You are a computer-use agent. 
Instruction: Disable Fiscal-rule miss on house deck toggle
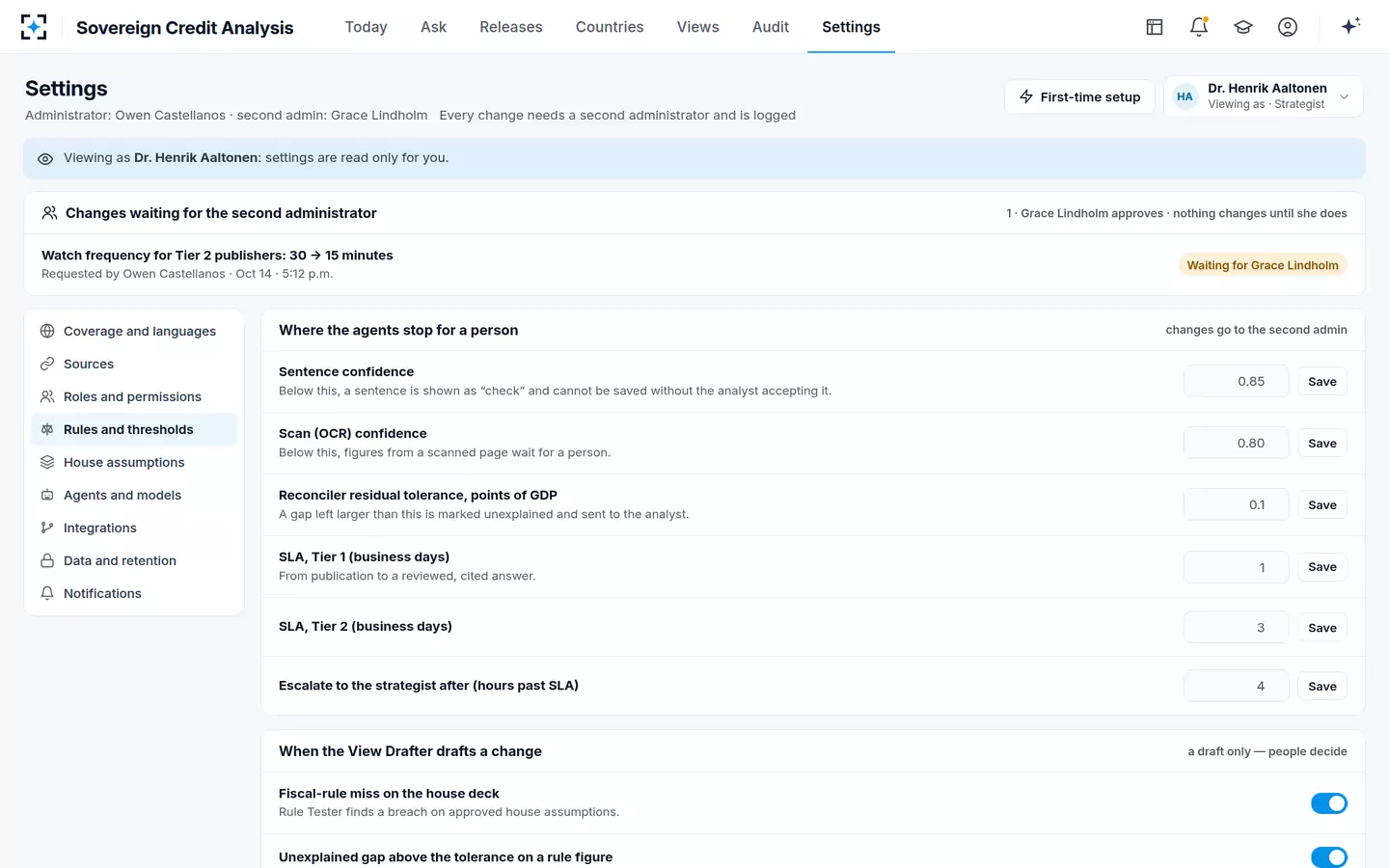[x=1328, y=803]
